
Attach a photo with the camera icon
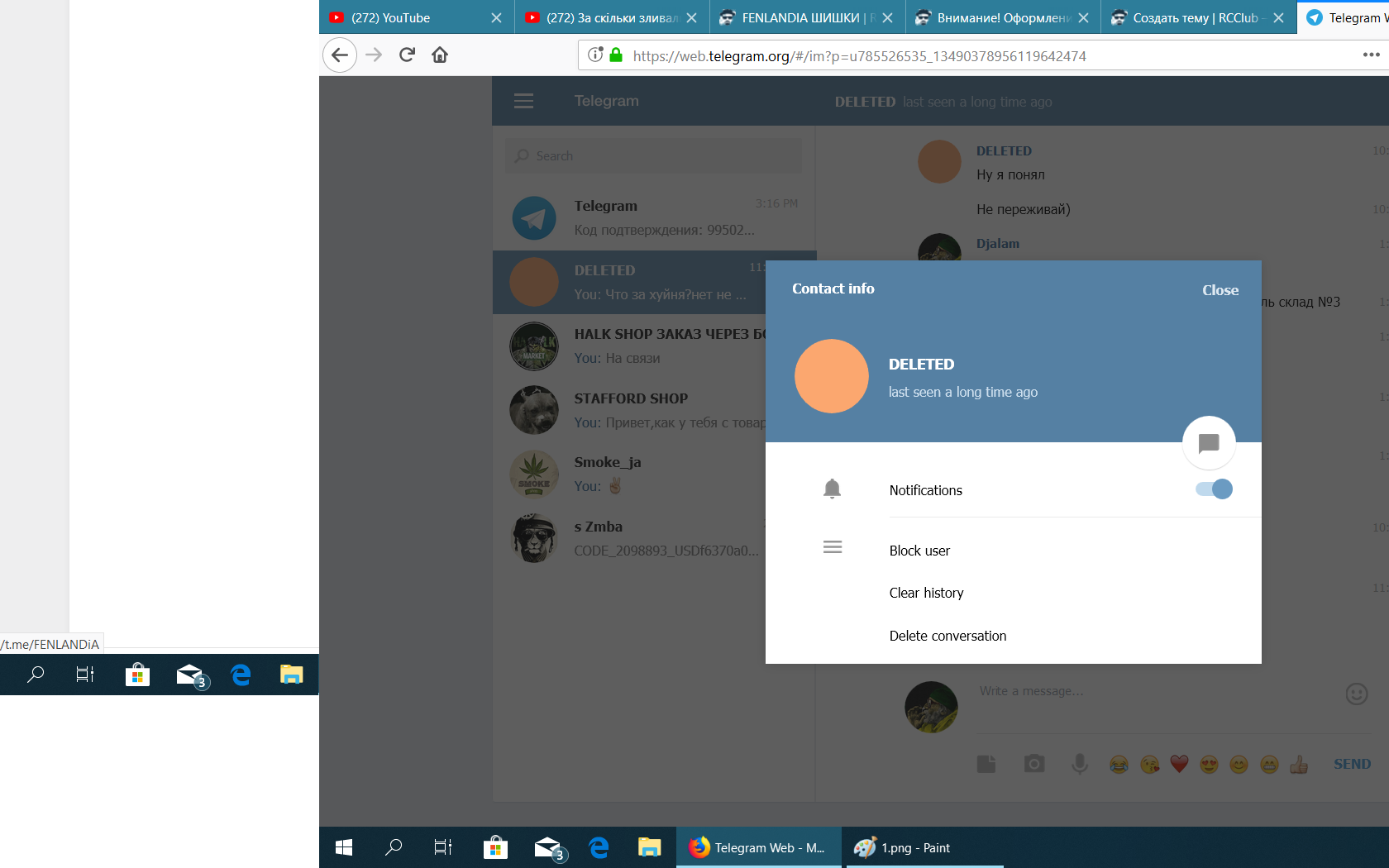point(1034,764)
